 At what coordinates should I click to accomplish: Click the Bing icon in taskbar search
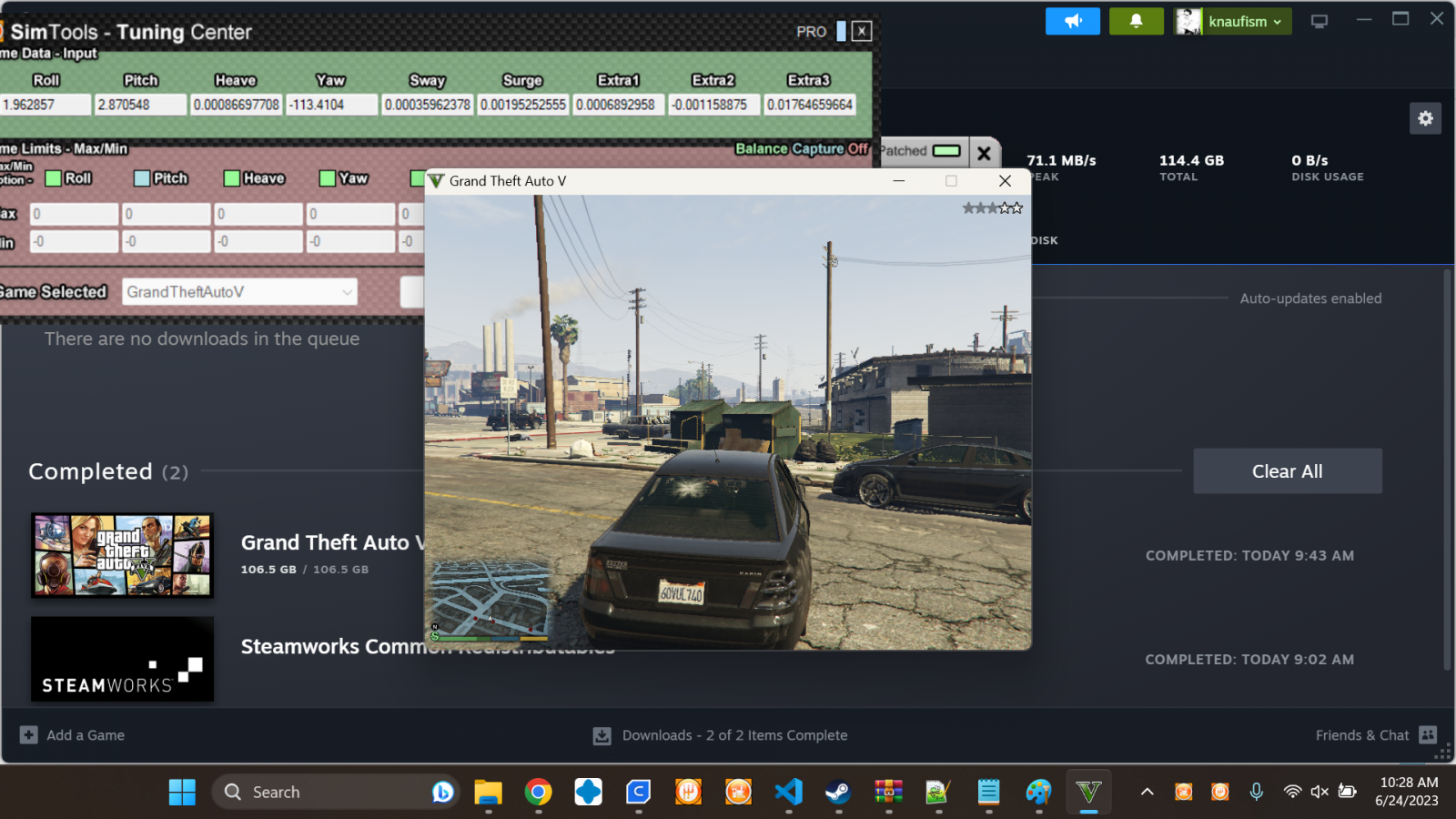coord(442,792)
